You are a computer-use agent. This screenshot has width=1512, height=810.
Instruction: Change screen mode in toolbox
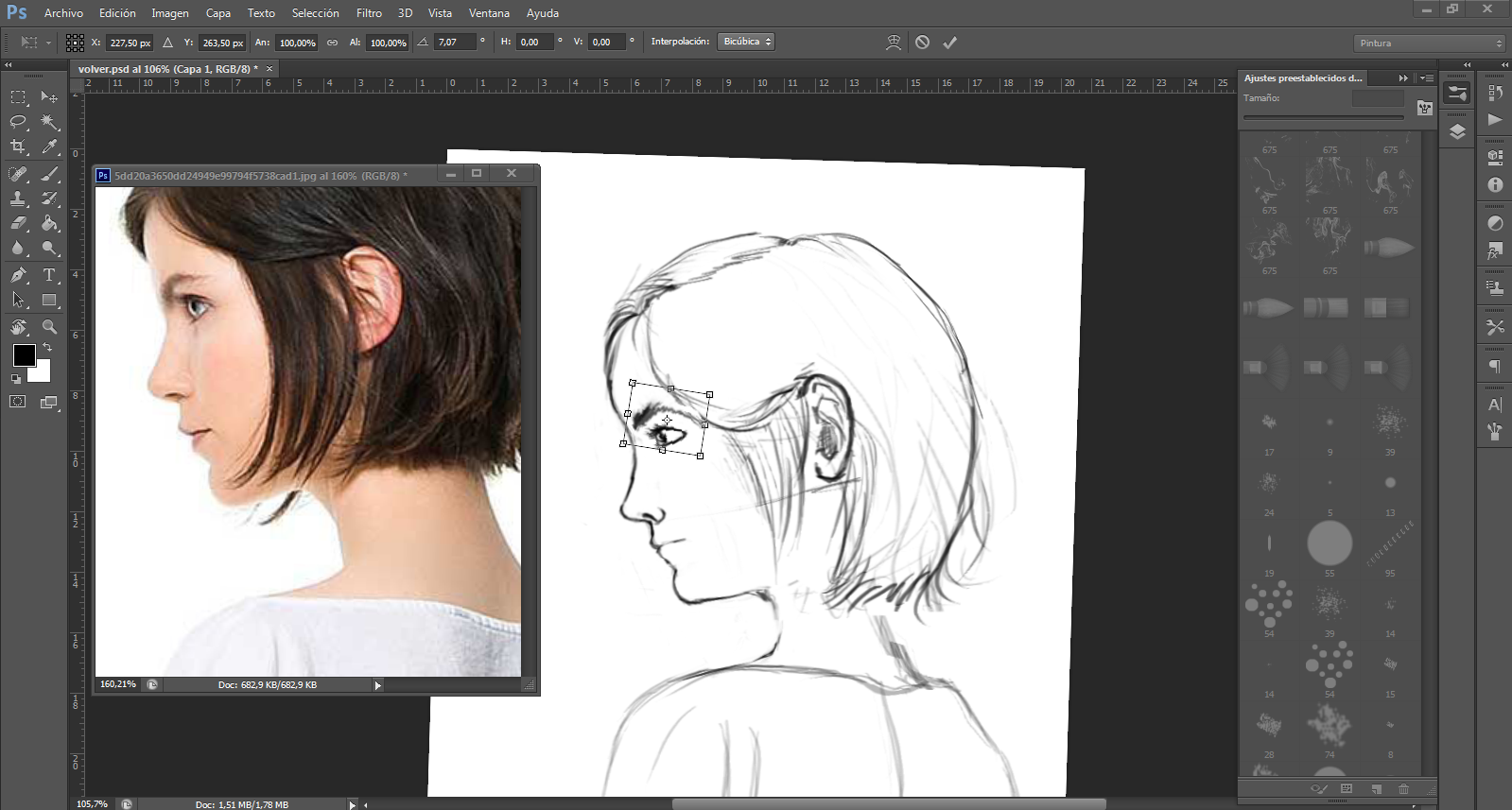(x=49, y=402)
